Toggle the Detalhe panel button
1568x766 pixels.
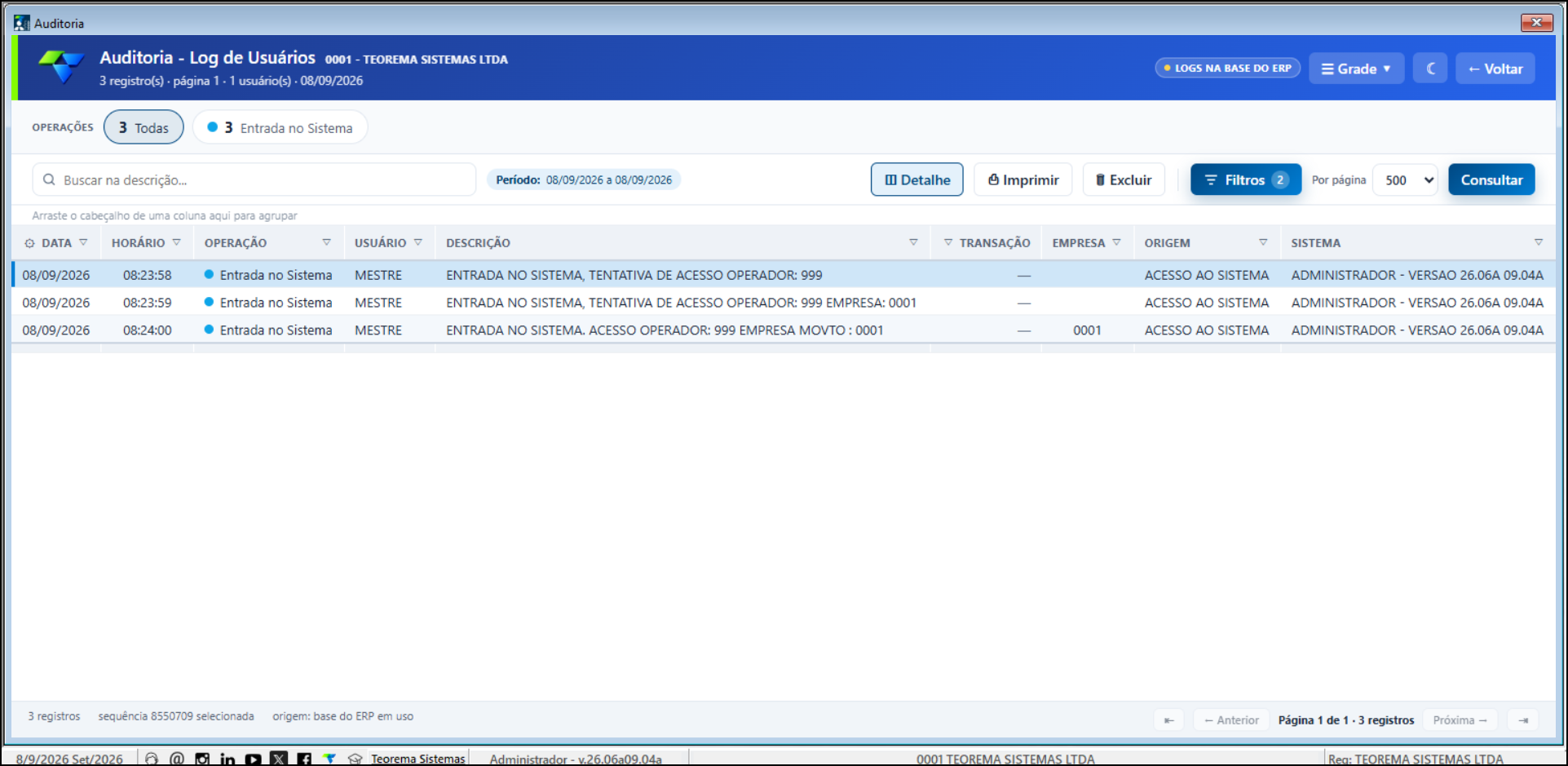click(x=917, y=179)
